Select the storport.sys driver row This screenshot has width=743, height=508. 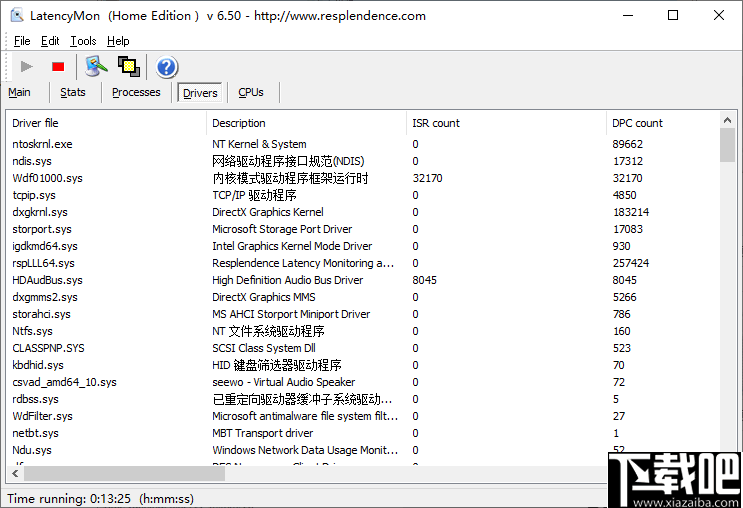[x=363, y=229]
